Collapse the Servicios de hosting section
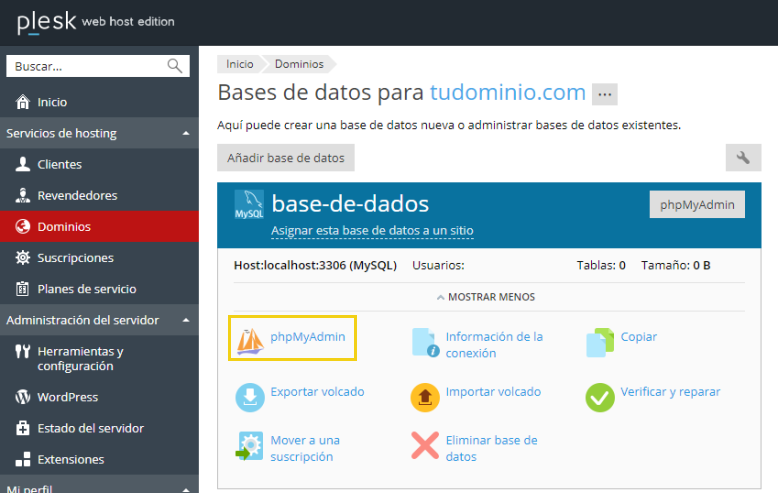Viewport: 778px width, 493px height. [186, 133]
